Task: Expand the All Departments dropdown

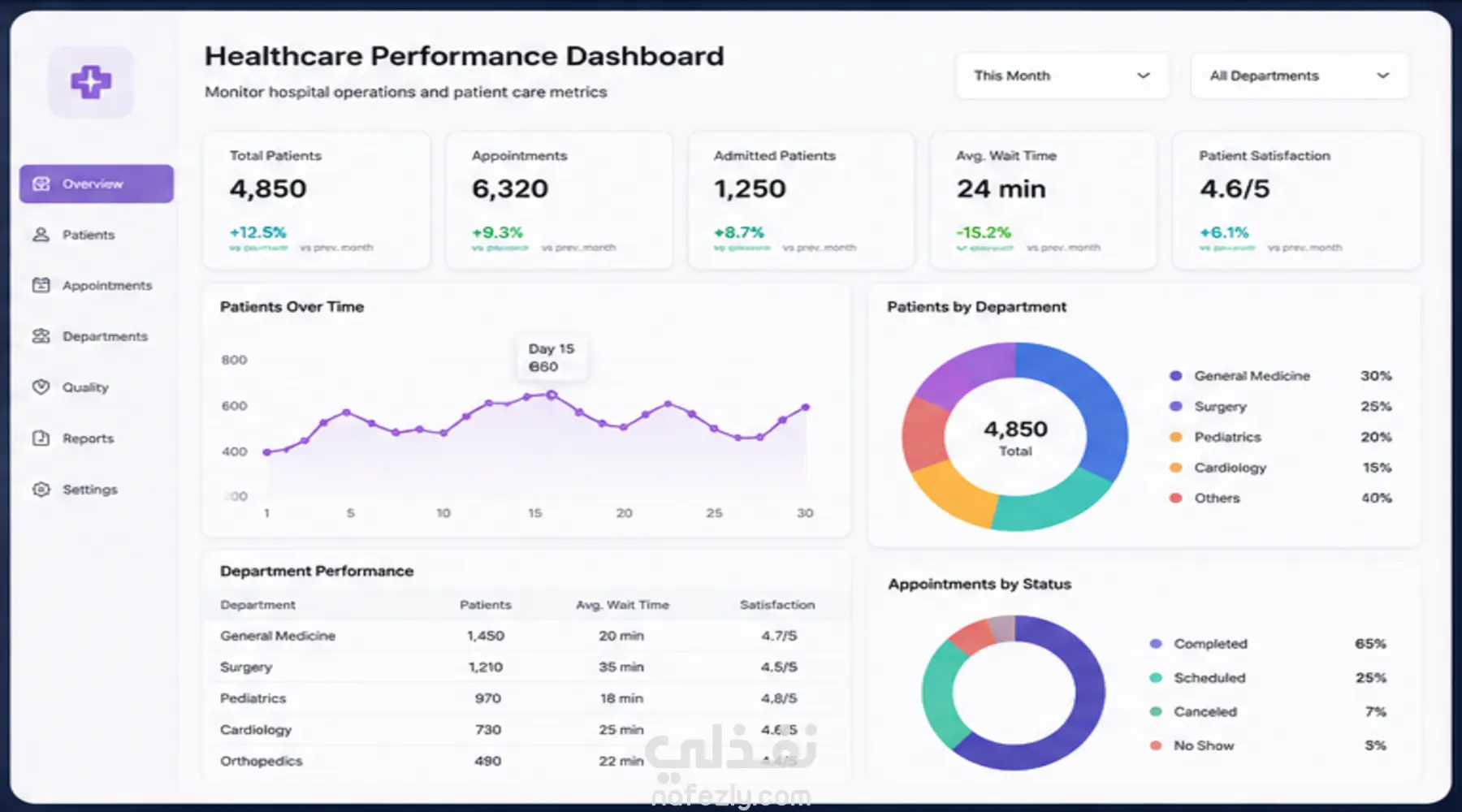Action: pos(1300,76)
